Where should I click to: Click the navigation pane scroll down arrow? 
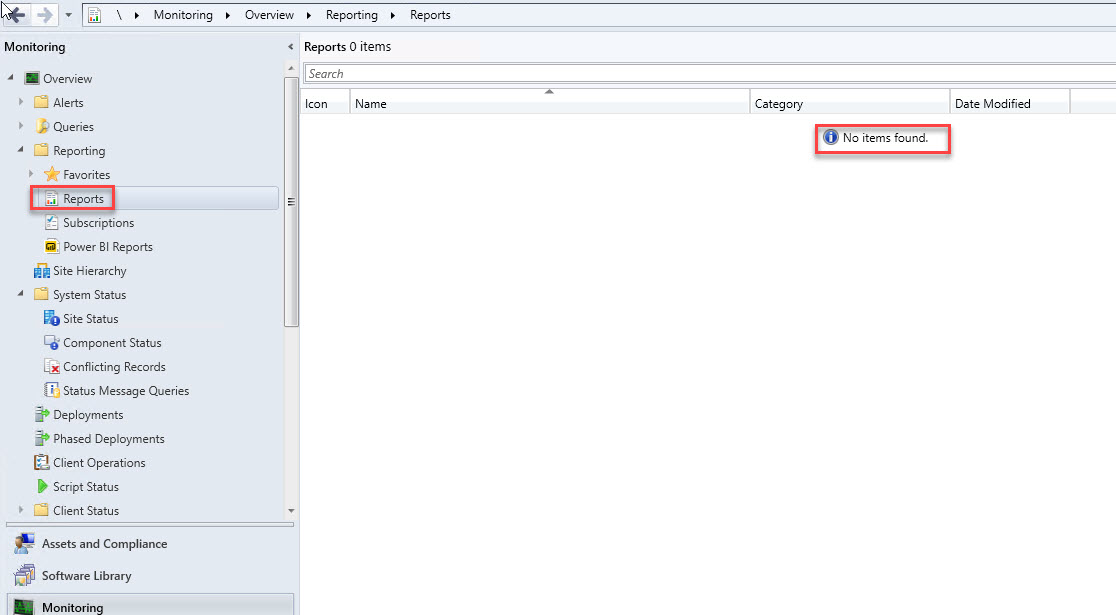tap(291, 511)
